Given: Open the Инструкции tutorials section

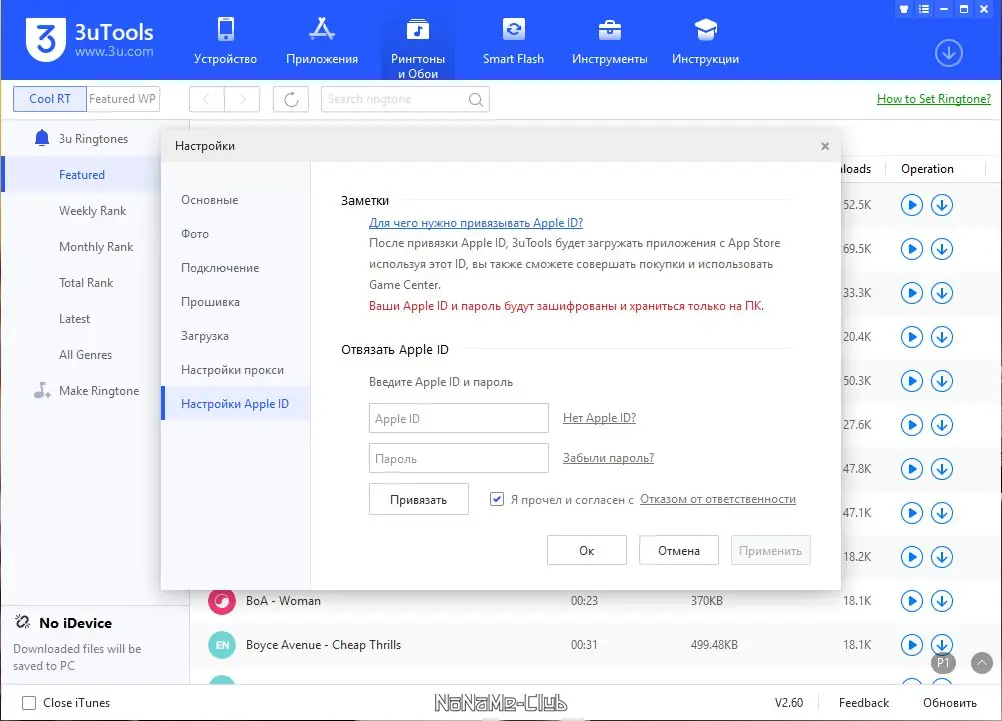Looking at the screenshot, I should pos(705,41).
